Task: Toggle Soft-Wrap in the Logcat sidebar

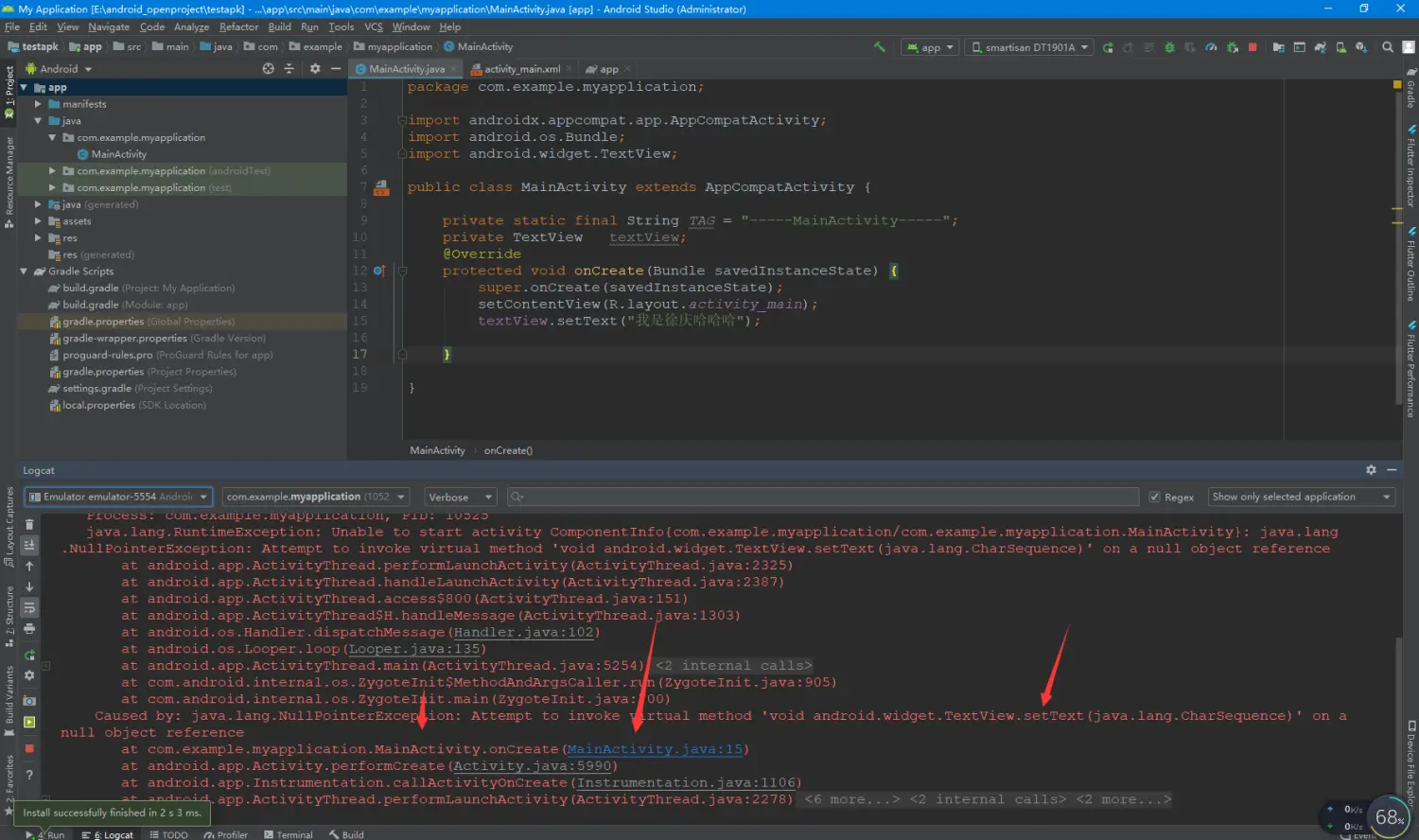Action: (x=29, y=607)
